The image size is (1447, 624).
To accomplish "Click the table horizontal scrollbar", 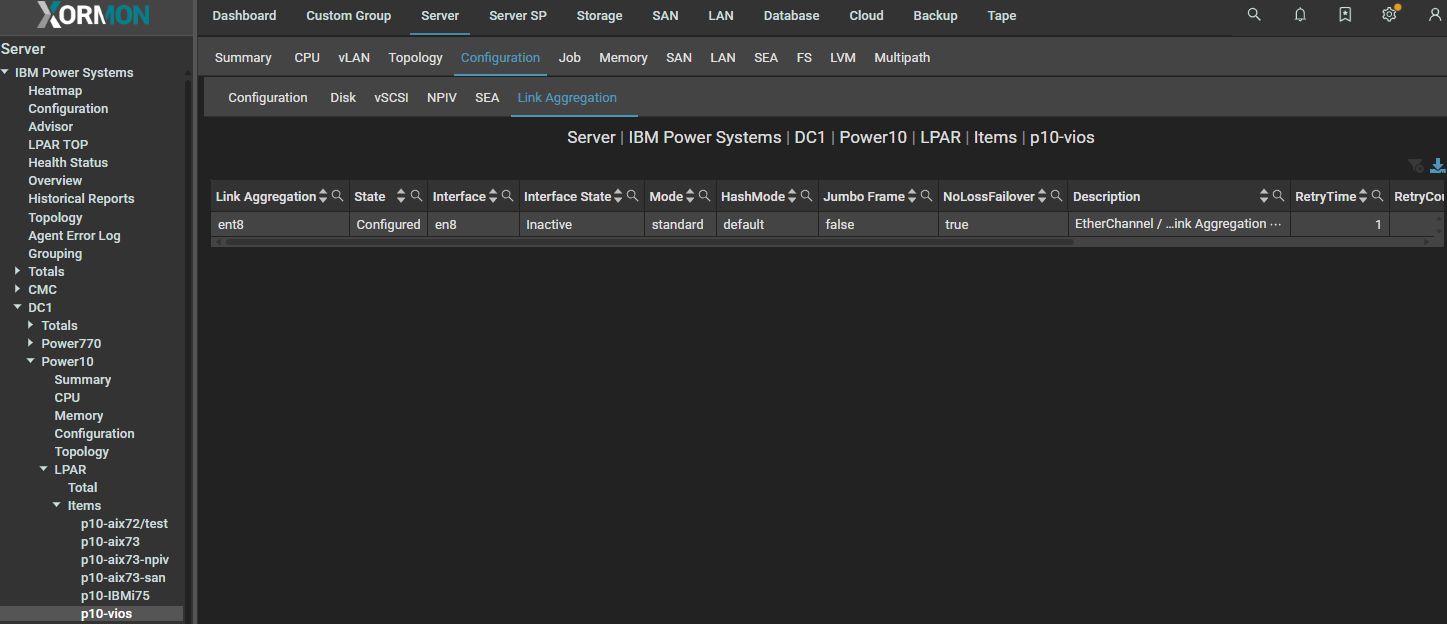I will 640,242.
